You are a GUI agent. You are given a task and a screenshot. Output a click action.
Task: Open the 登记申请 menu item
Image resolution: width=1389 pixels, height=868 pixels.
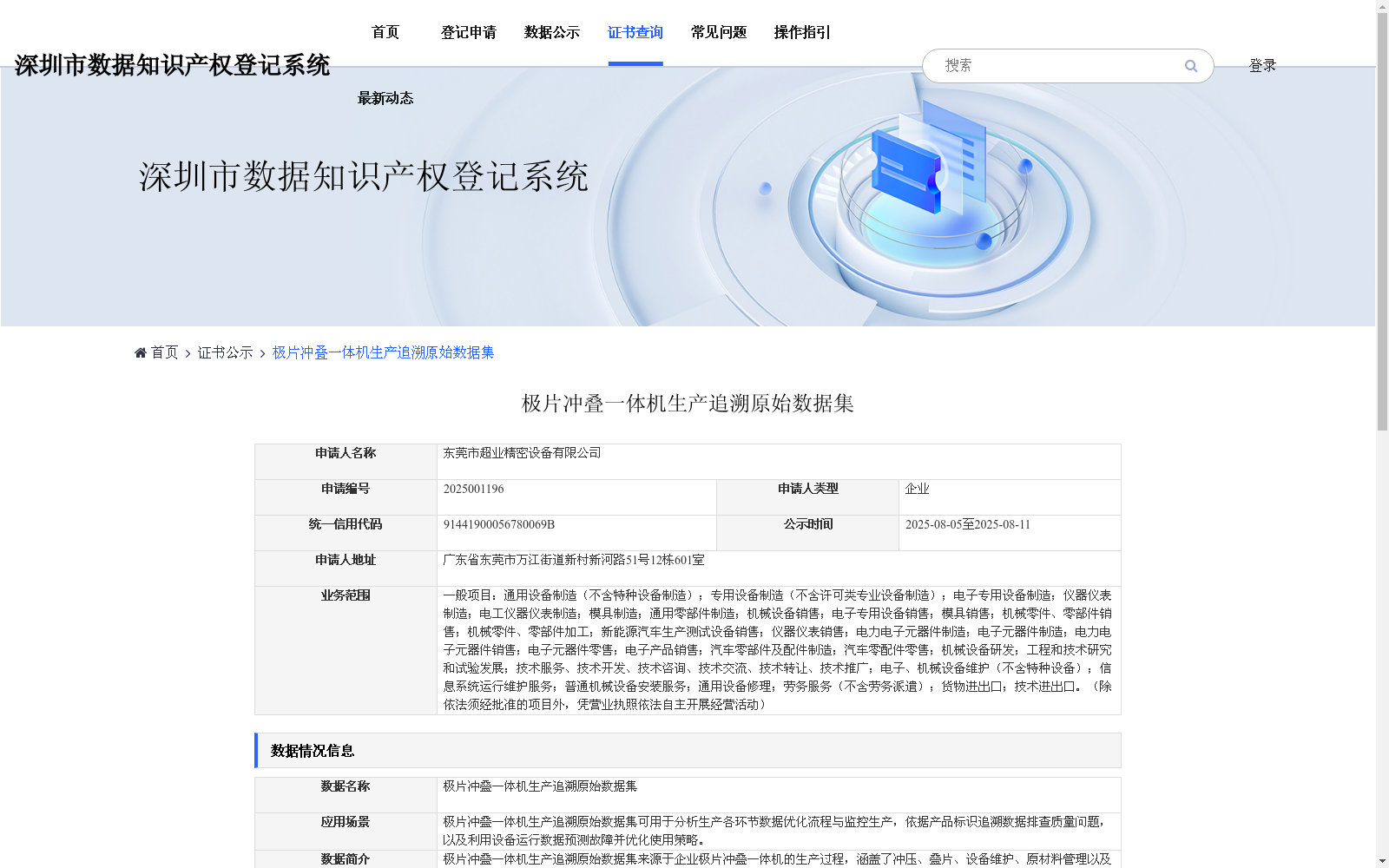[x=469, y=32]
